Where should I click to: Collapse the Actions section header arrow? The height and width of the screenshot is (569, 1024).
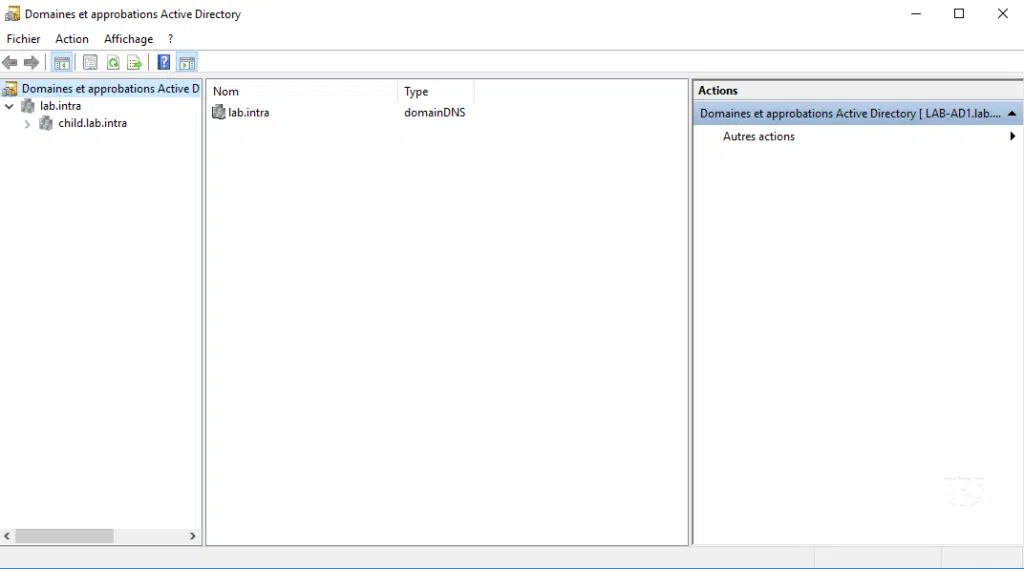point(1012,114)
